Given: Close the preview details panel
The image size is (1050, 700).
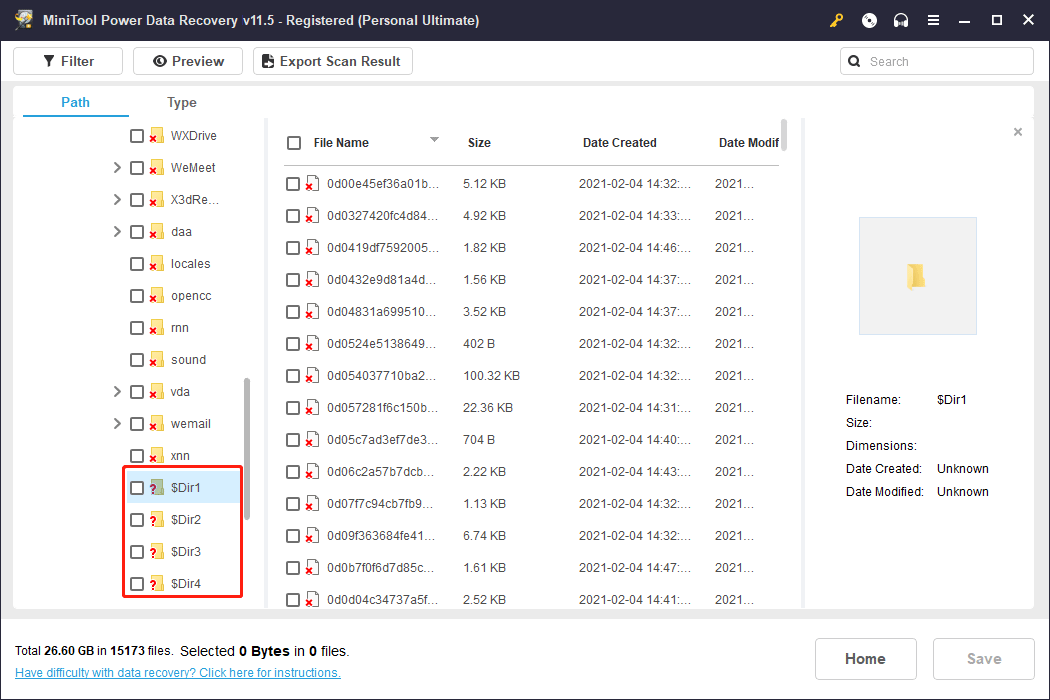Looking at the screenshot, I should 1018,132.
